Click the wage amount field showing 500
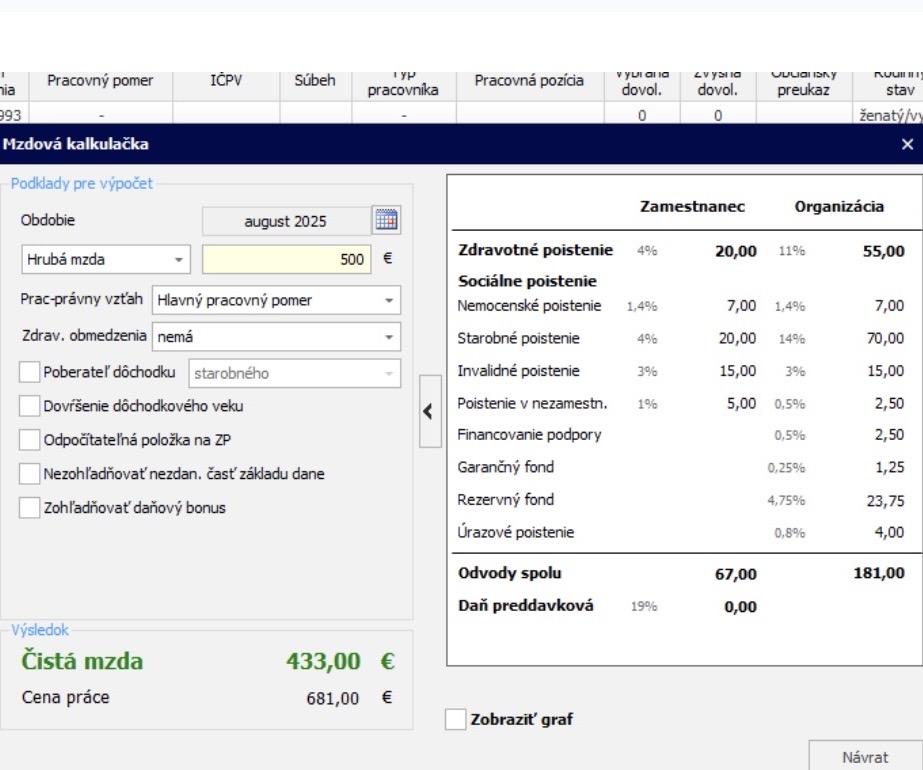 286,260
